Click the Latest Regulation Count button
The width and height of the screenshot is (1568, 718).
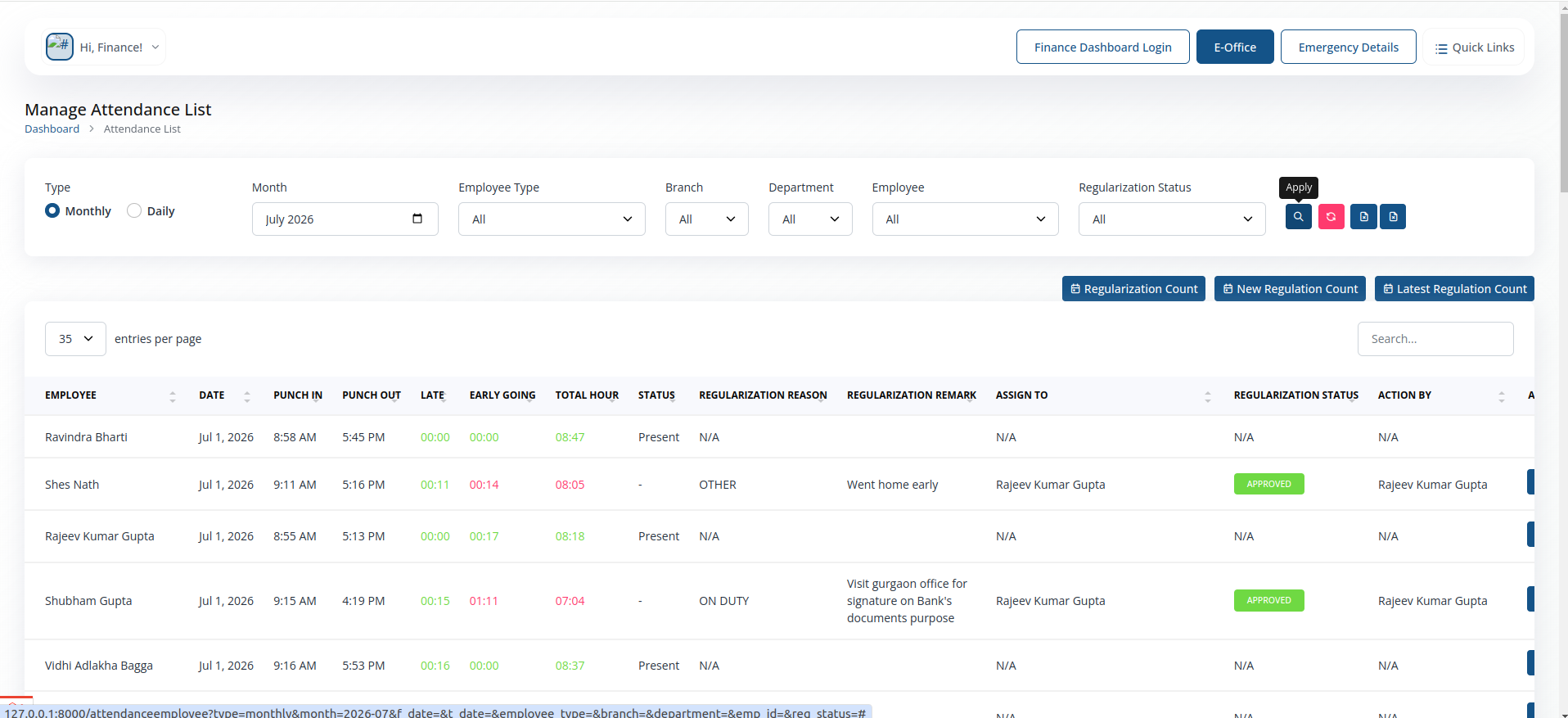[1454, 288]
